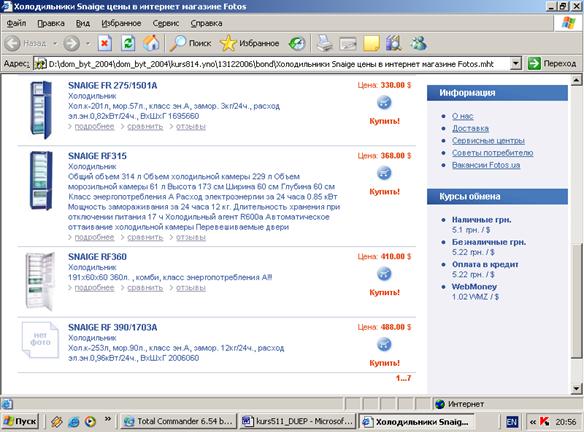Viewport: 584px width, 432px height.
Task: Expand the Back button history arrow
Action: click(55, 44)
